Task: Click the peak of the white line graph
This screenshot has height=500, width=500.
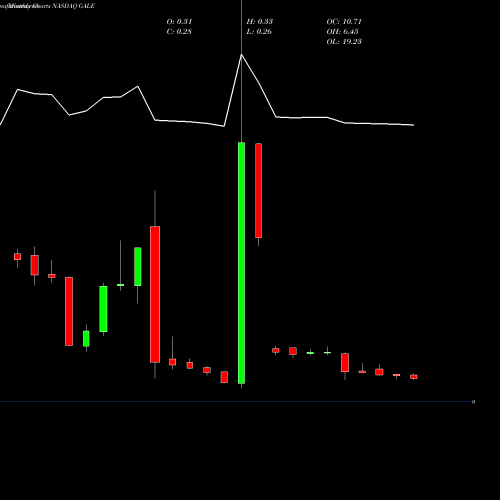Action: click(x=241, y=54)
